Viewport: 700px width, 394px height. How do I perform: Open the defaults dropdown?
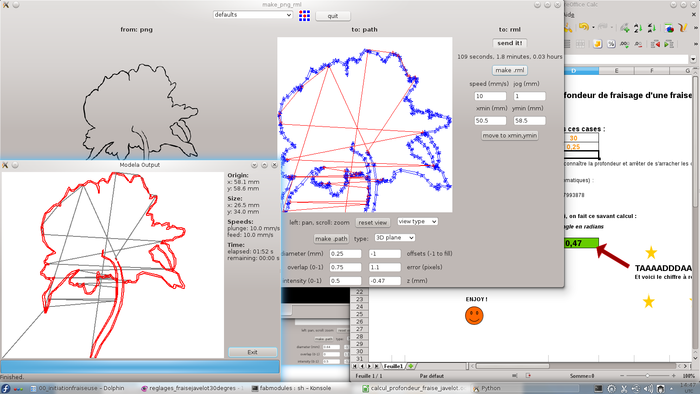point(253,15)
